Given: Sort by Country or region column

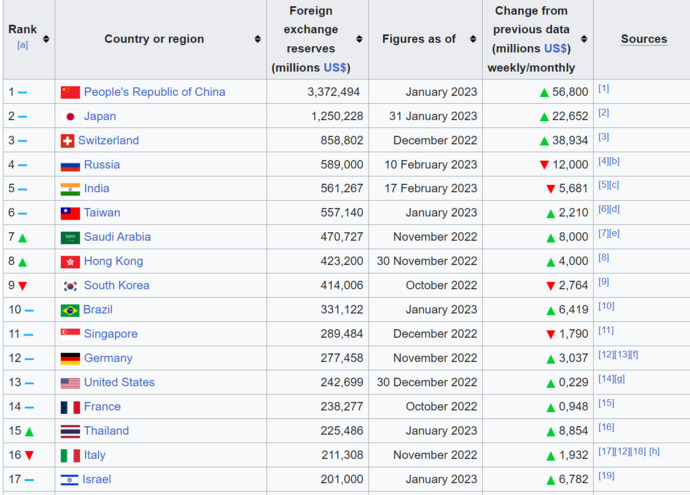Looking at the screenshot, I should [257, 39].
